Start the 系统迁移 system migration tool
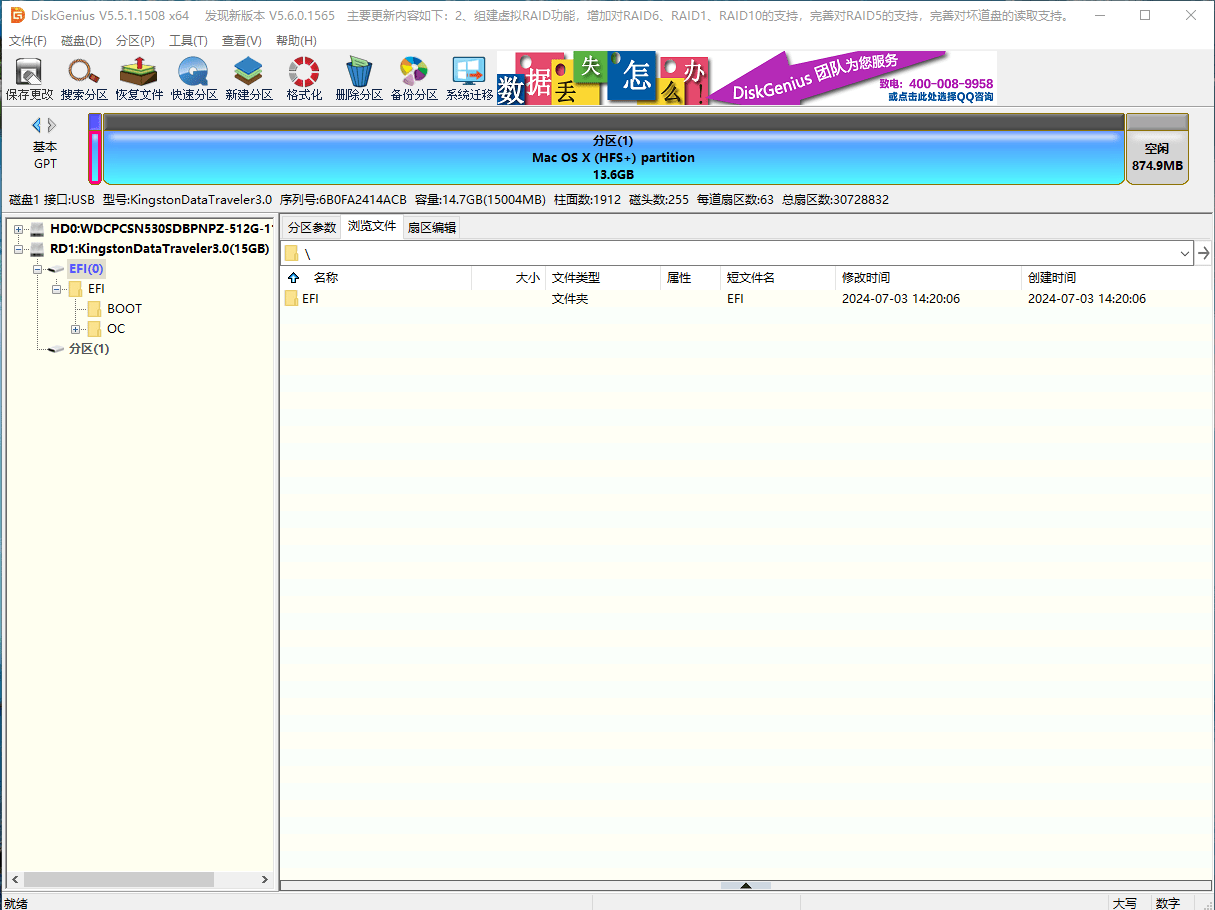 (x=469, y=79)
